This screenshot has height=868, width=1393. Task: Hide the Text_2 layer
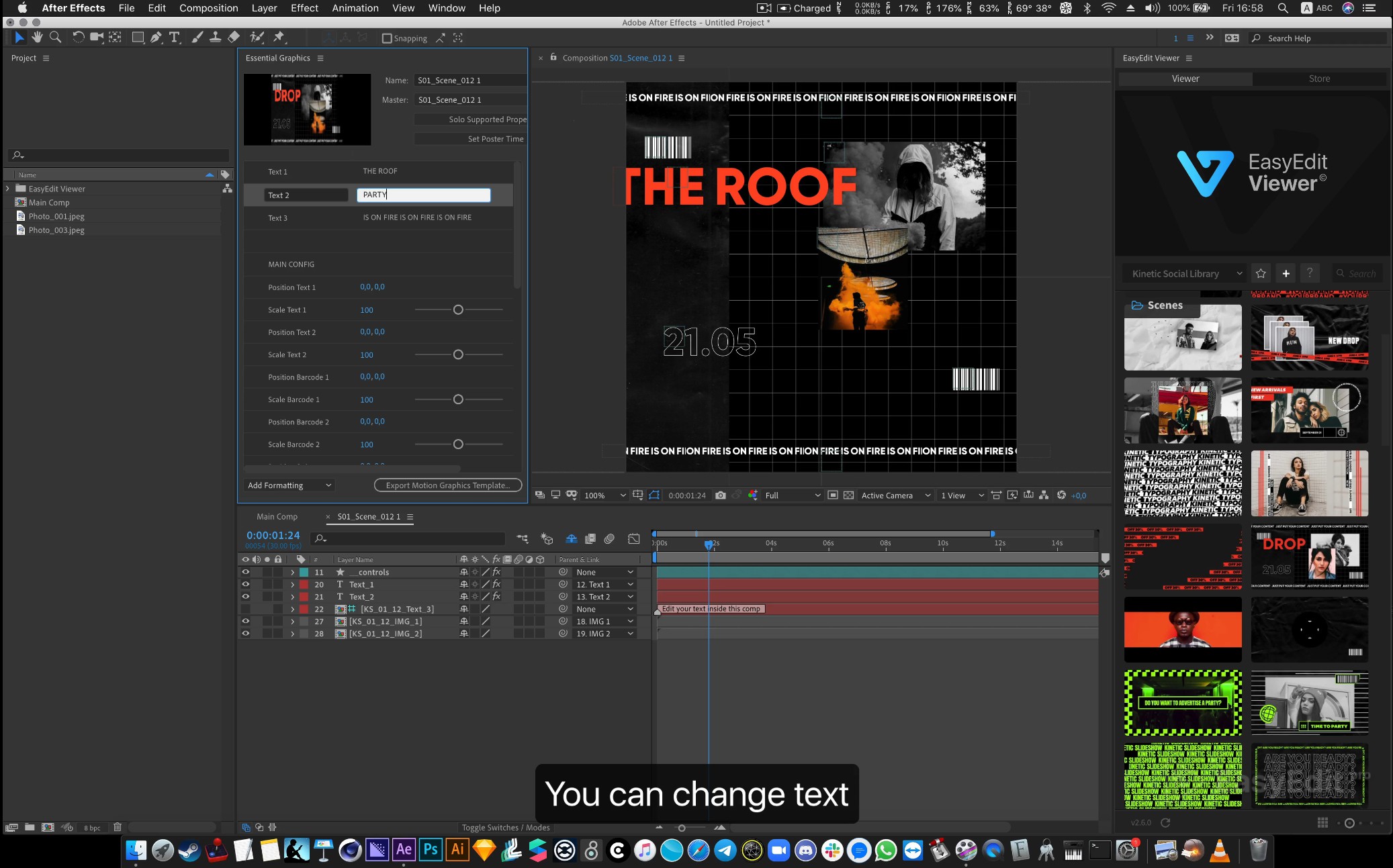coord(245,596)
